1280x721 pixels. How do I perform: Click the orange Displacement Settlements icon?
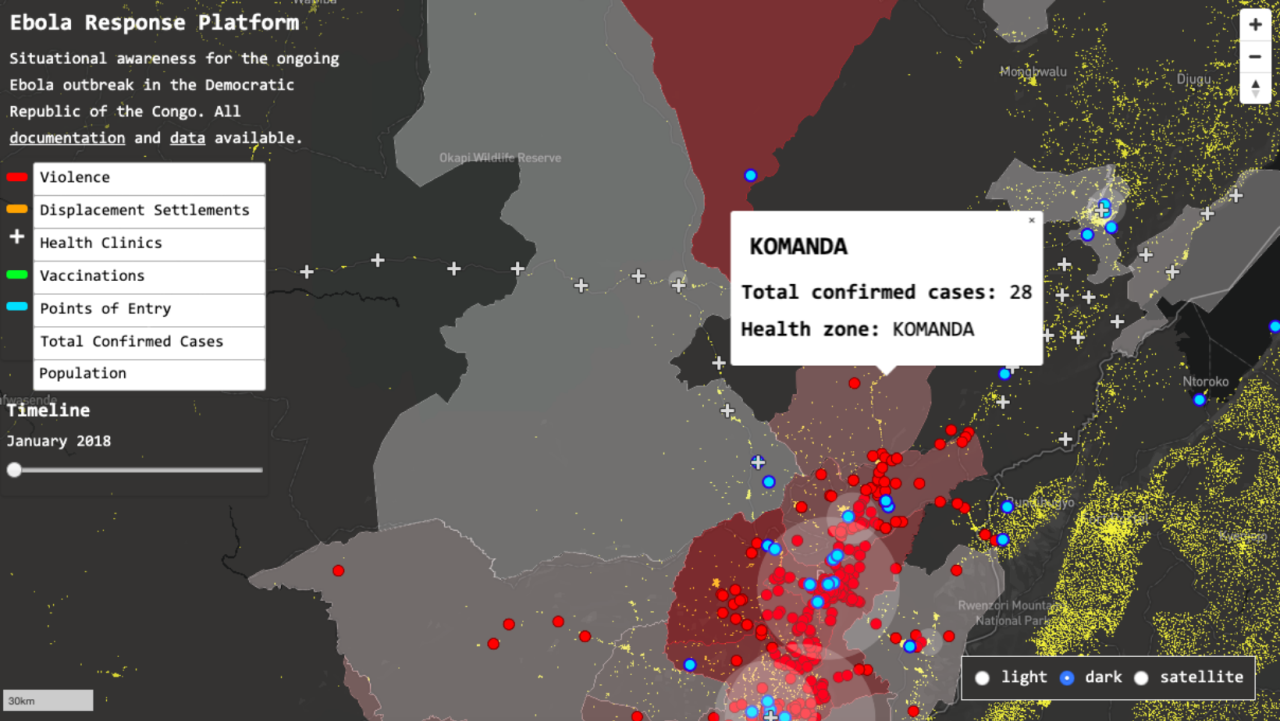17,210
